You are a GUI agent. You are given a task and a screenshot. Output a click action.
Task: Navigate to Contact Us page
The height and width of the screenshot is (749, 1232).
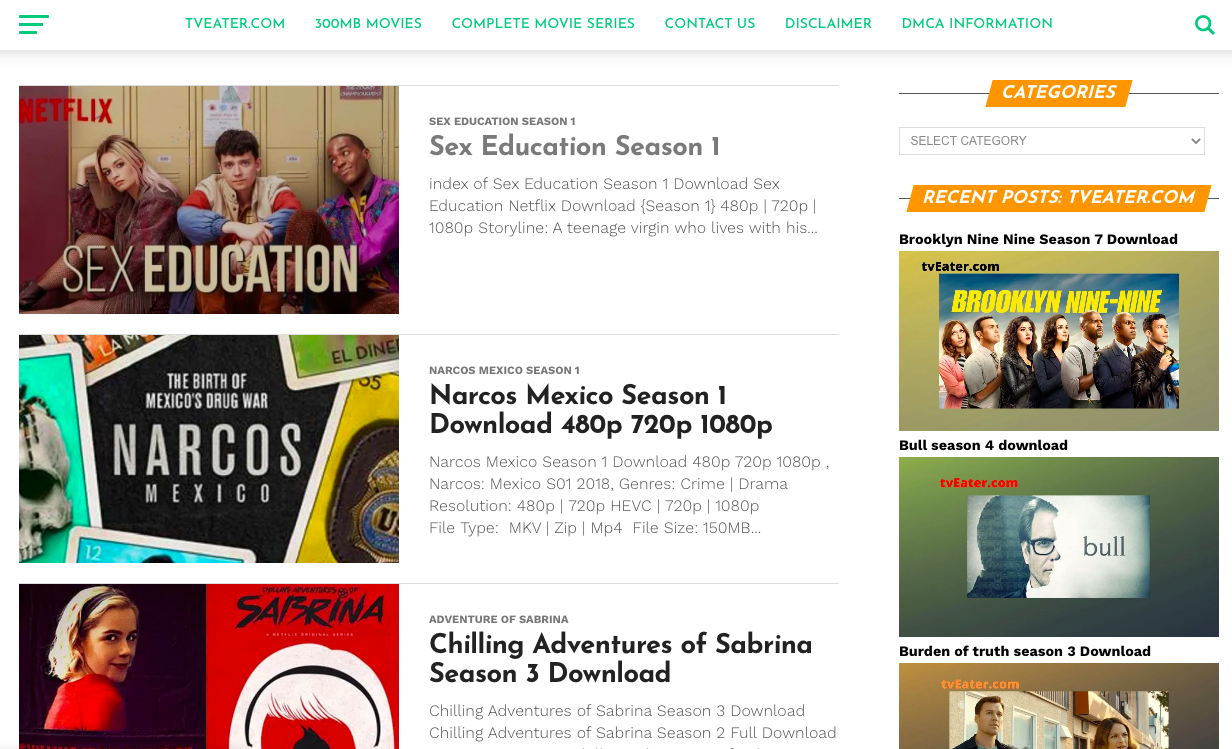point(710,24)
